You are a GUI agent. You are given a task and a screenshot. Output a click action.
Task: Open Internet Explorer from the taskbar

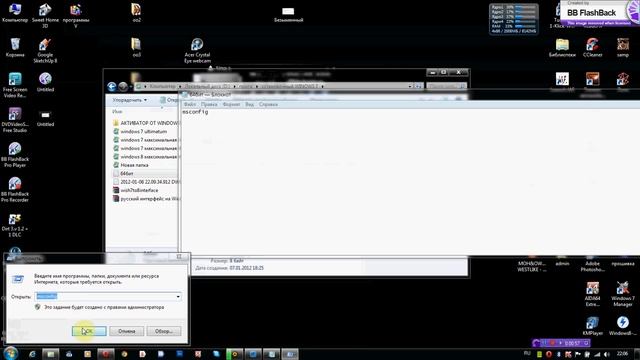32,354
